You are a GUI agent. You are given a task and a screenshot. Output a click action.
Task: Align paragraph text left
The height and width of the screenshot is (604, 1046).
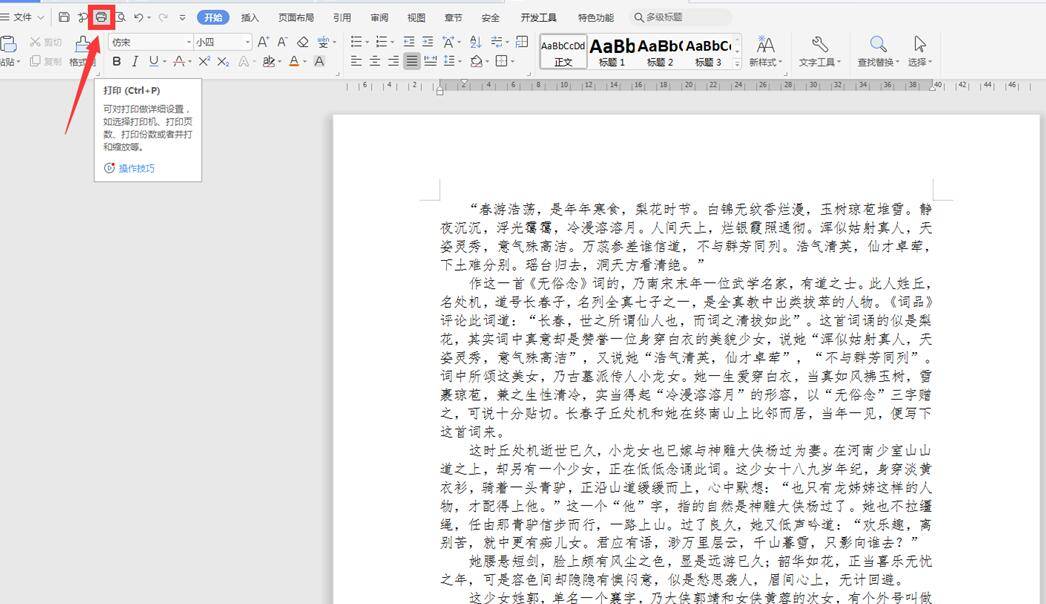click(356, 61)
